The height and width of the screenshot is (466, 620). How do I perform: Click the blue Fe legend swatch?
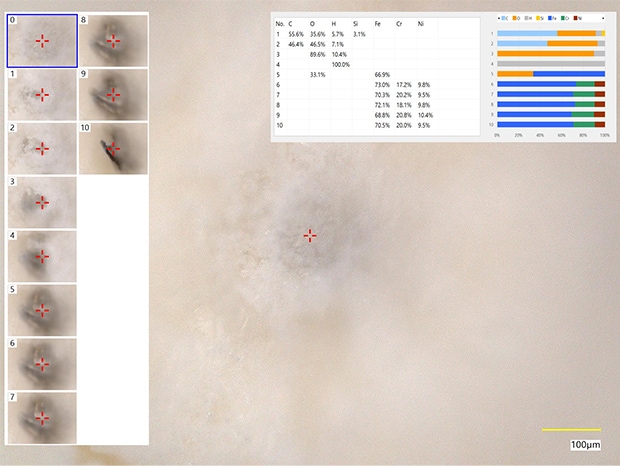551,19
